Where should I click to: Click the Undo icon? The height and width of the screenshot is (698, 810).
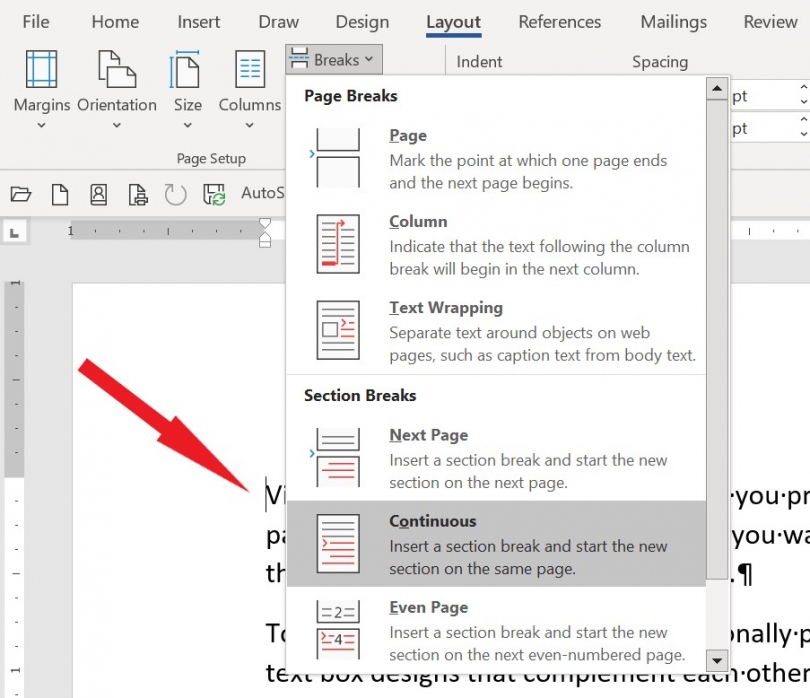point(176,193)
